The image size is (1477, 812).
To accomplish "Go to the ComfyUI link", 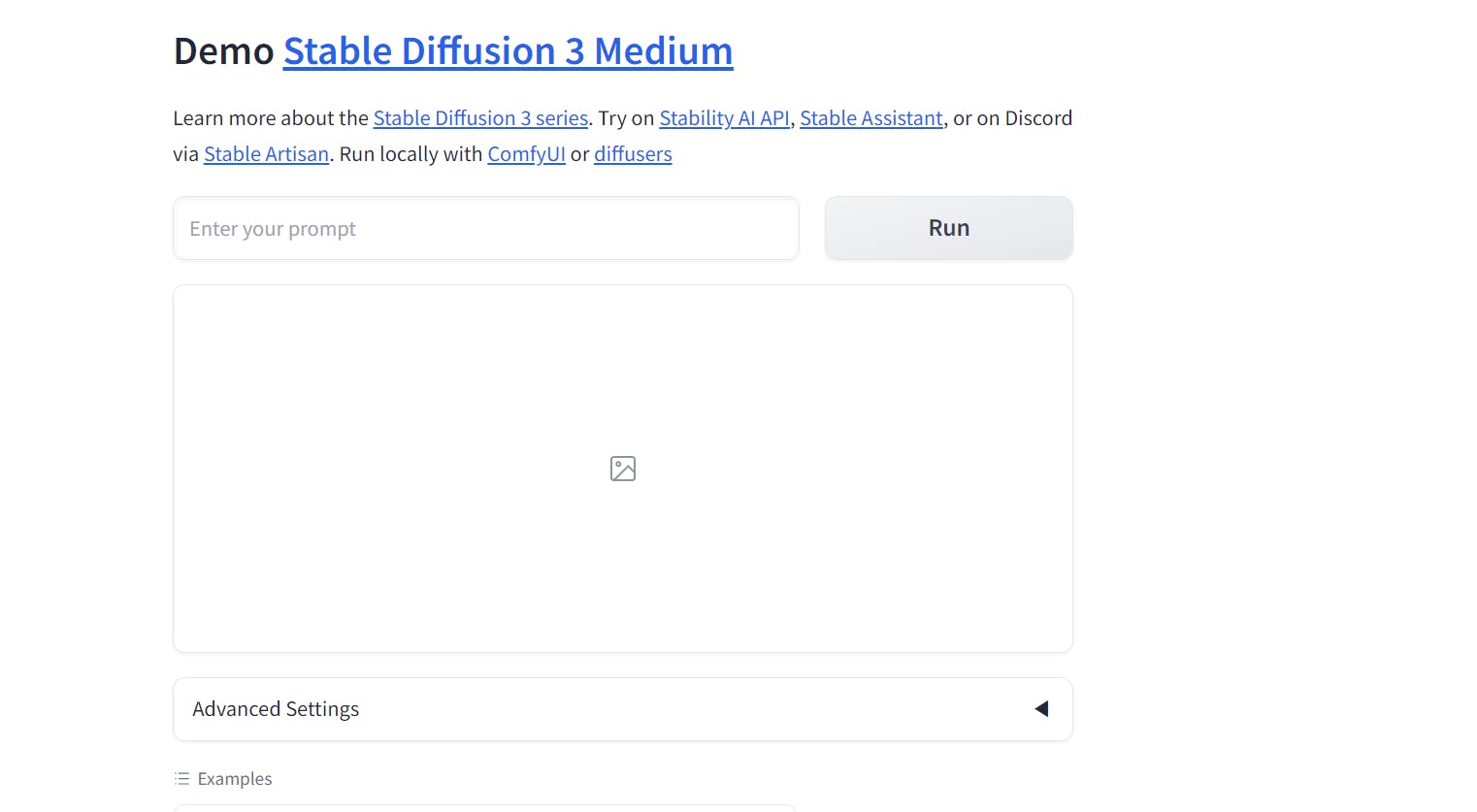I will (526, 154).
